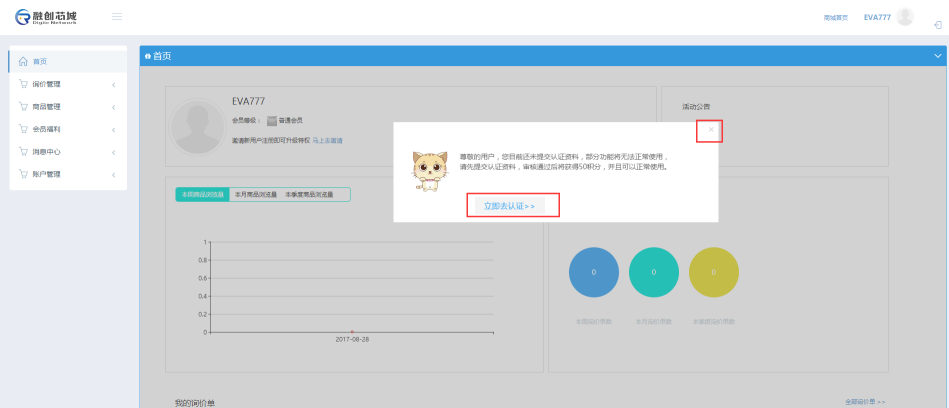
Task: Click the home icon beside 首页
Action: (23, 61)
